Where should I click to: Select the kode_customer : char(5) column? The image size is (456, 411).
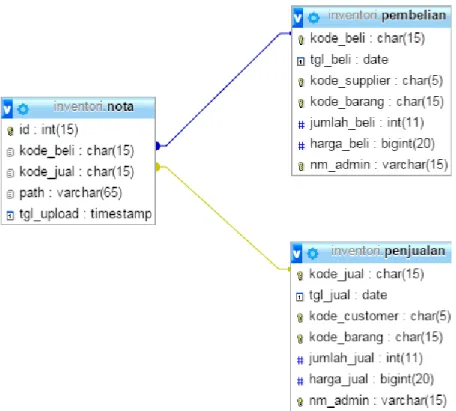[x=380, y=316]
